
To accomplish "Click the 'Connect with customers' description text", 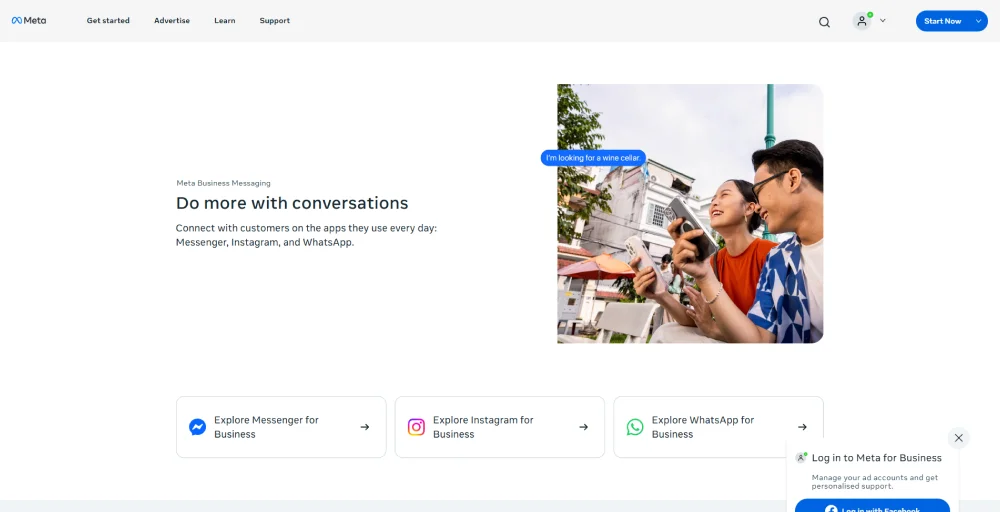I will (x=306, y=235).
